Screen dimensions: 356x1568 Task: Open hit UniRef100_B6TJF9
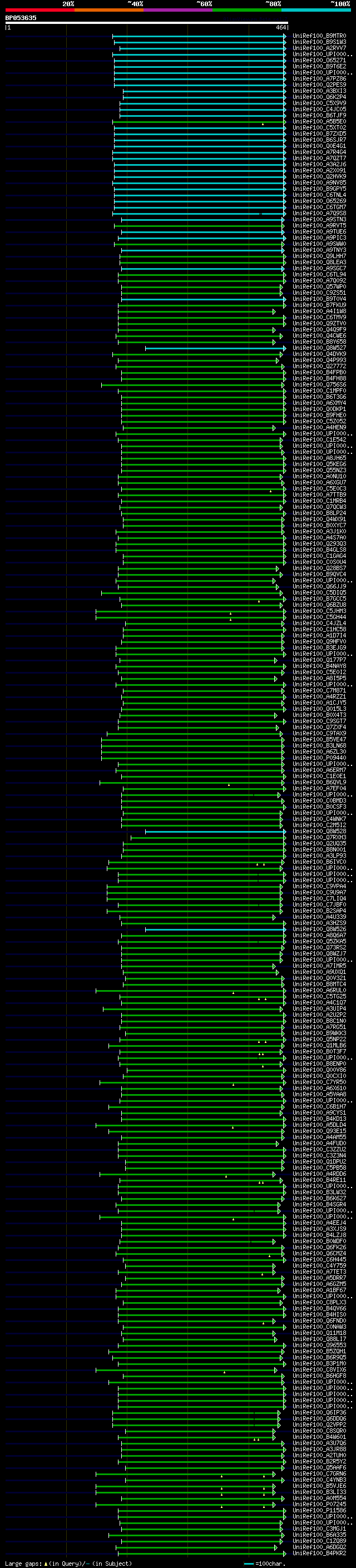319,115
